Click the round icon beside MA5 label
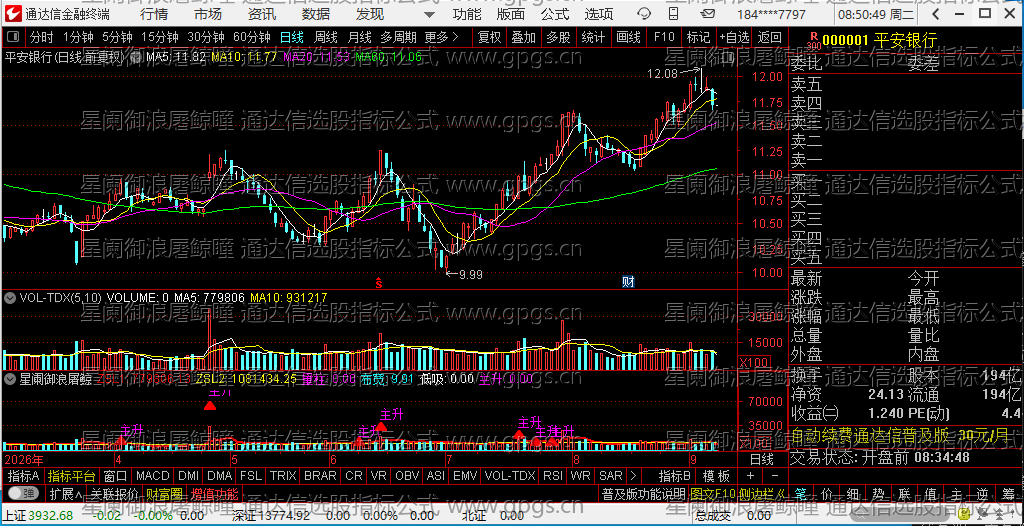 pyautogui.click(x=135, y=58)
